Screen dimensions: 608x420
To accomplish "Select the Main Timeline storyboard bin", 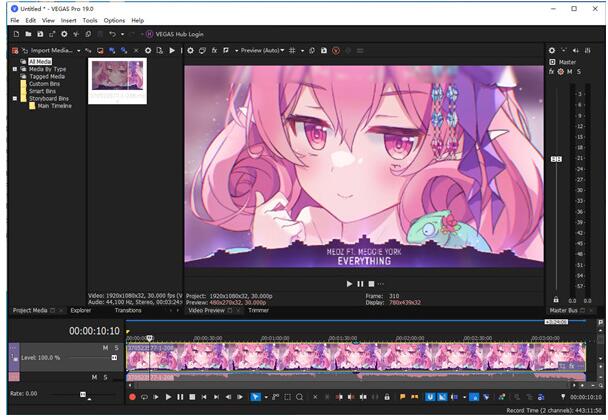I will point(54,106).
